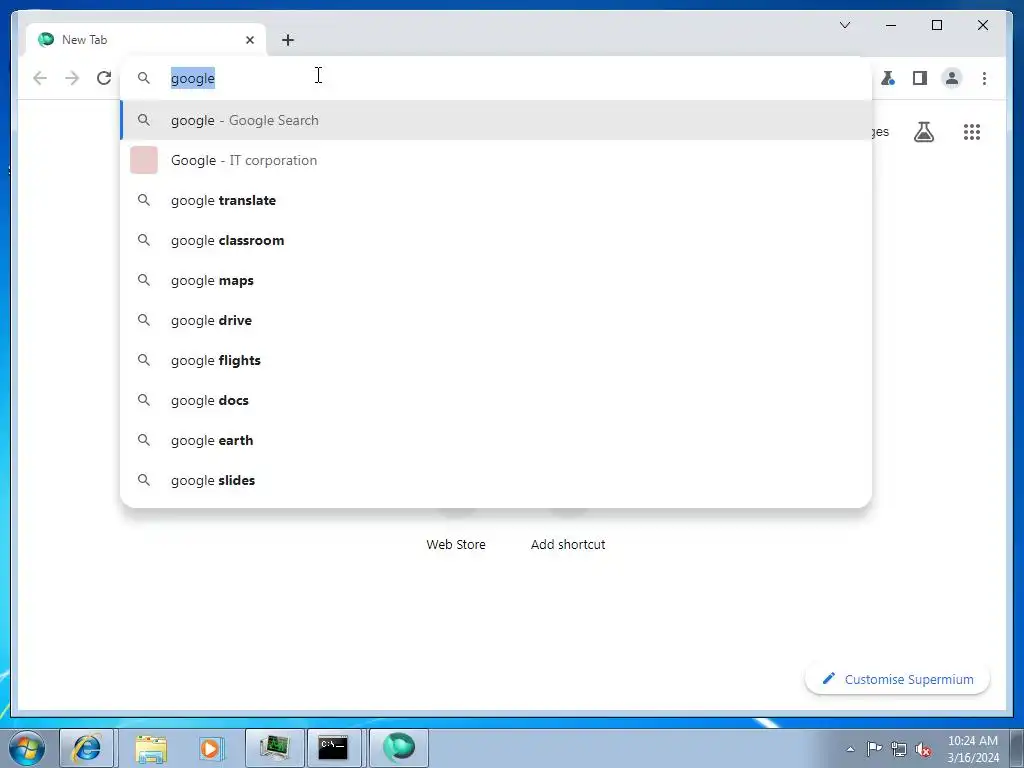Toggle the side panel icon

click(x=920, y=78)
